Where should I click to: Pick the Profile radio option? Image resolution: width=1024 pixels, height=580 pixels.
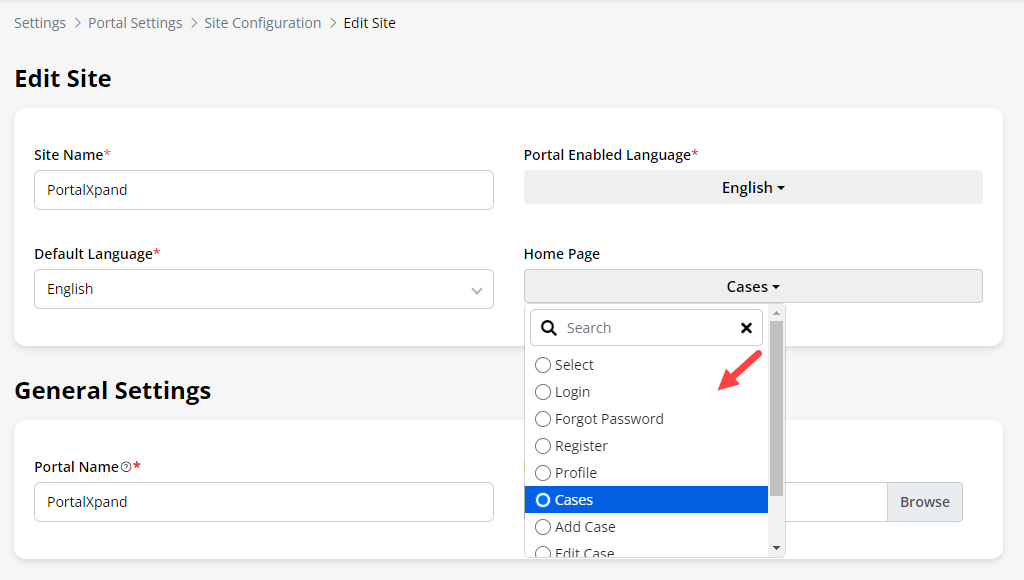pos(543,473)
